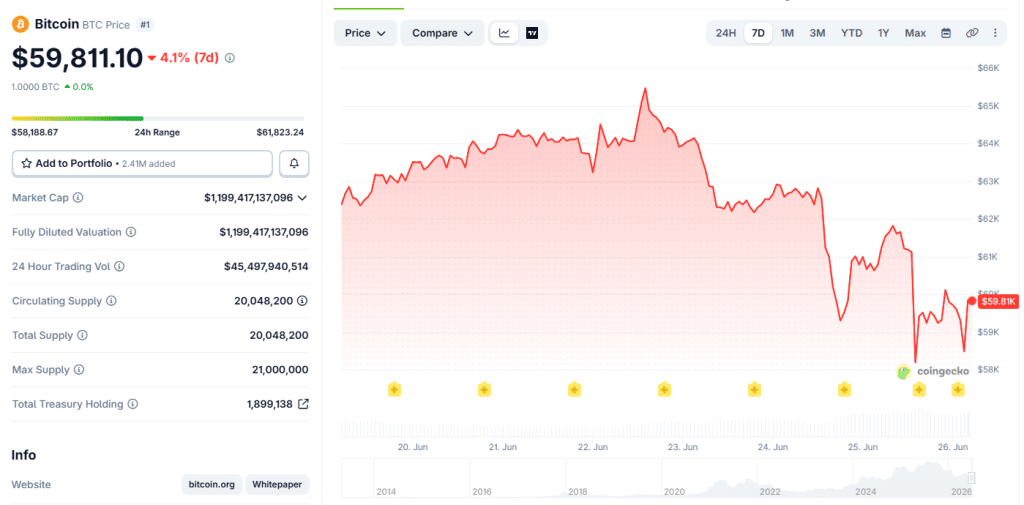Click news marker under 24 Jun
The image size is (1024, 505).
[x=754, y=389]
